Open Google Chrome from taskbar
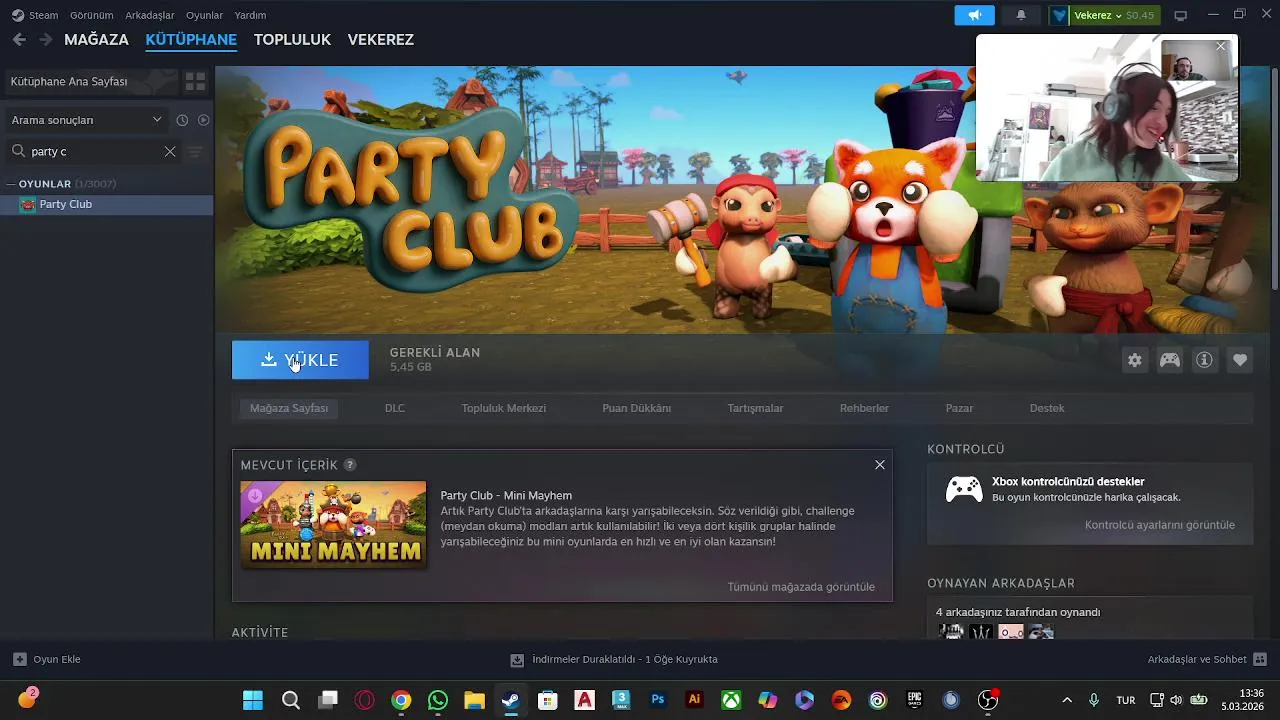The image size is (1280, 720). coord(401,700)
